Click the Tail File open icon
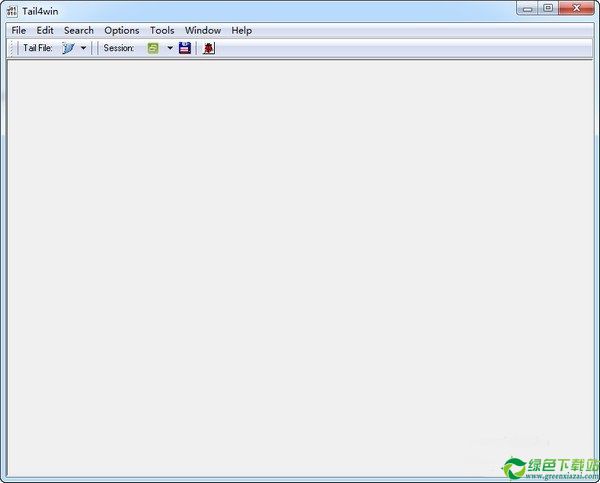This screenshot has width=600, height=483. point(68,48)
